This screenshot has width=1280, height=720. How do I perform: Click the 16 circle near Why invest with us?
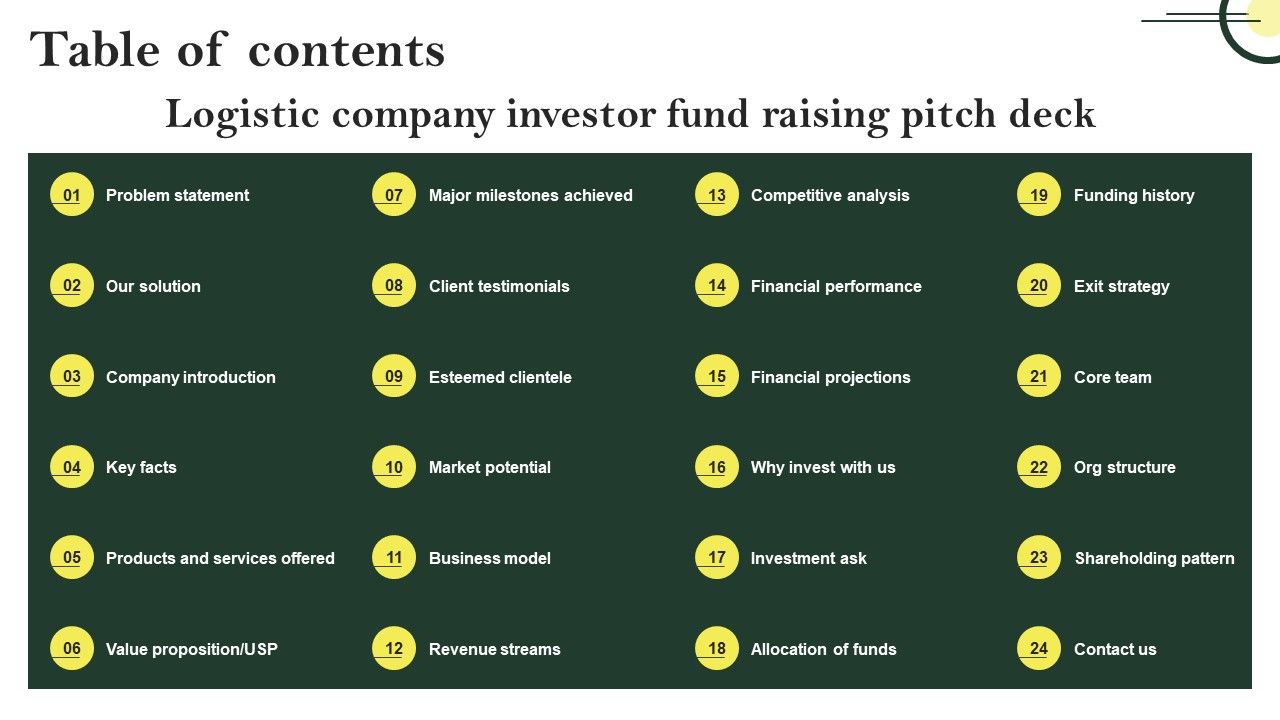point(717,467)
